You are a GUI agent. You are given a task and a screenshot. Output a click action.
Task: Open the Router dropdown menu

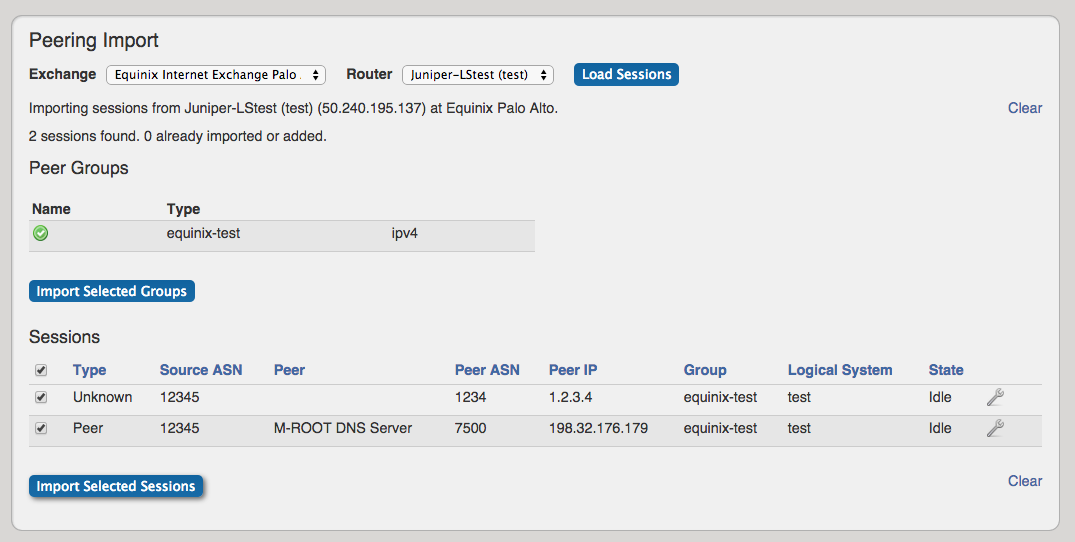[477, 75]
